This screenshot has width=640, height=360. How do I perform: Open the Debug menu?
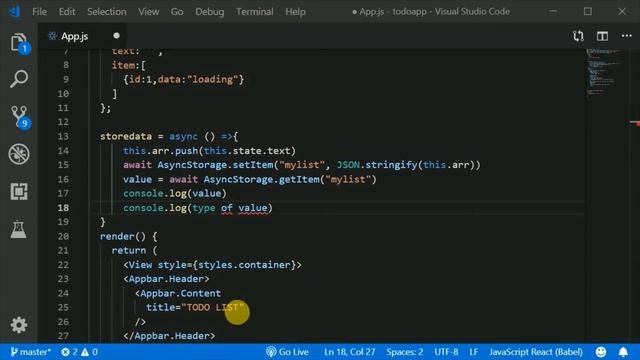pos(209,11)
